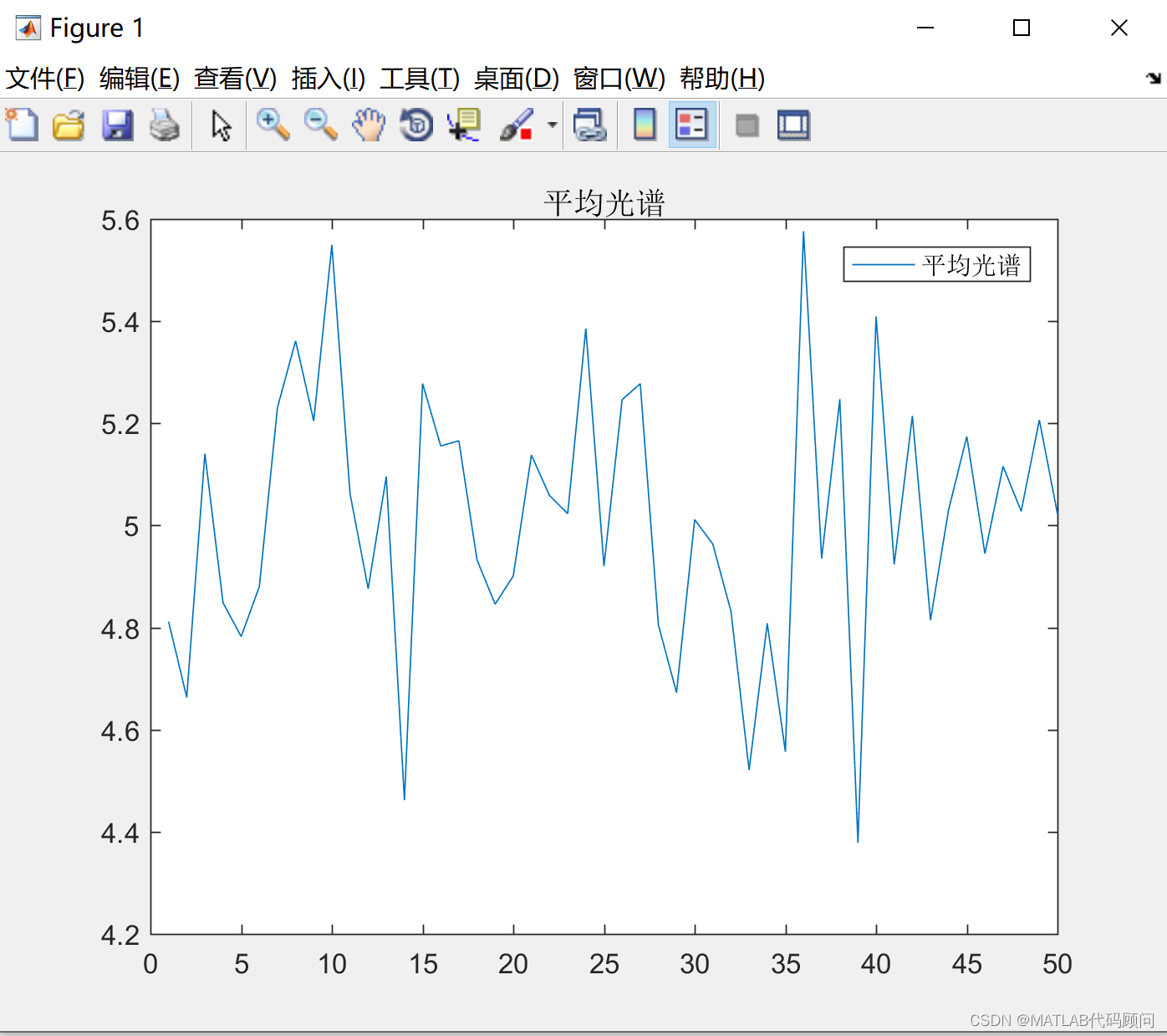The height and width of the screenshot is (1036, 1167).
Task: Open the 桌面(D) menu
Action: pos(518,79)
